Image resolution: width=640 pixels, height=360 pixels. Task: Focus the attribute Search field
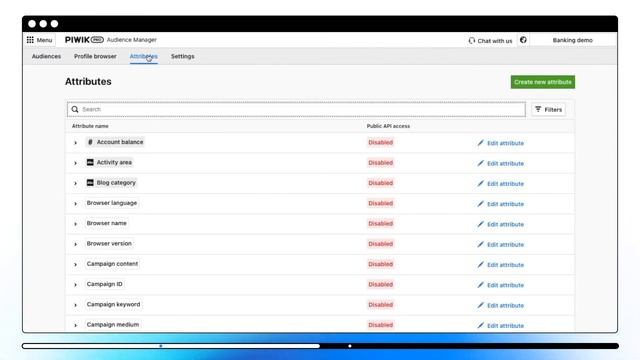[296, 109]
